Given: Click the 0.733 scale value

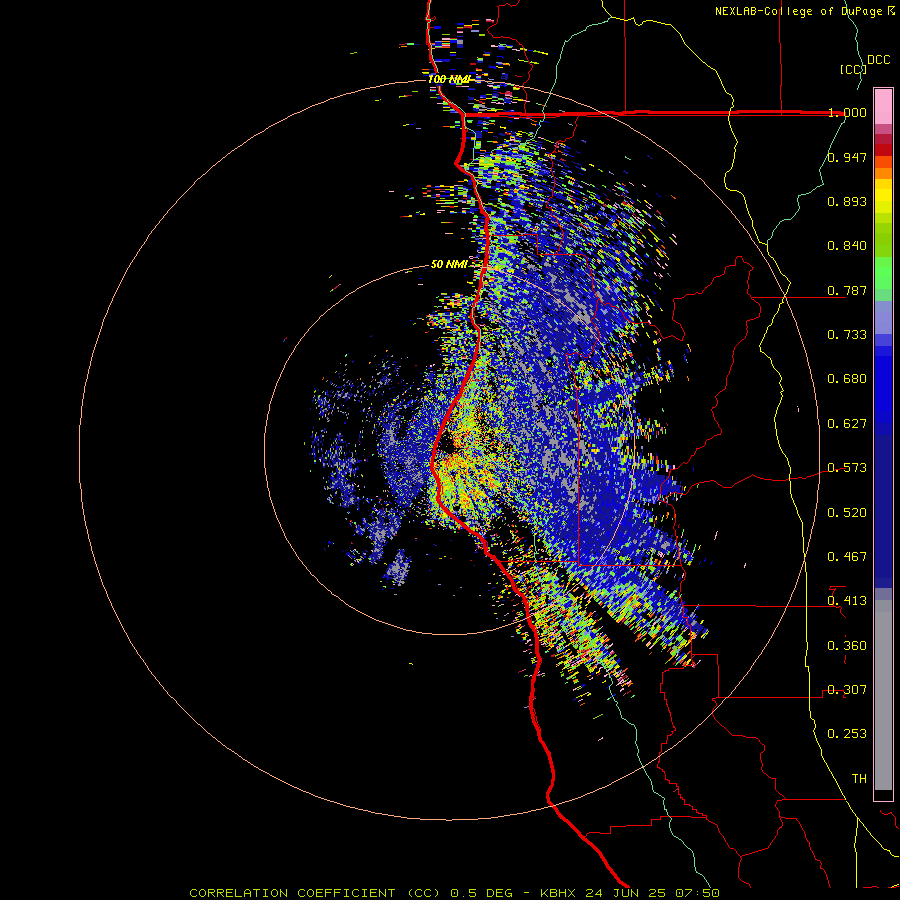Looking at the screenshot, I should (x=847, y=335).
